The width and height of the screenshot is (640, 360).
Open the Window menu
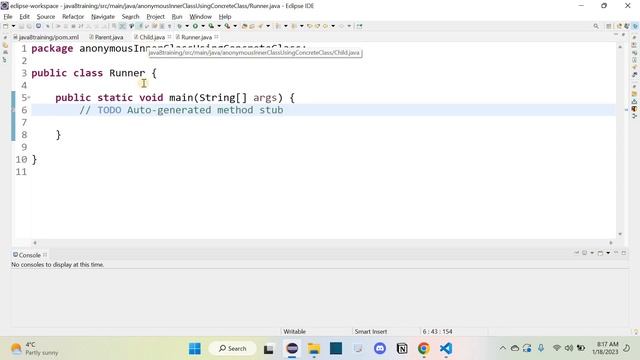[x=200, y=17]
